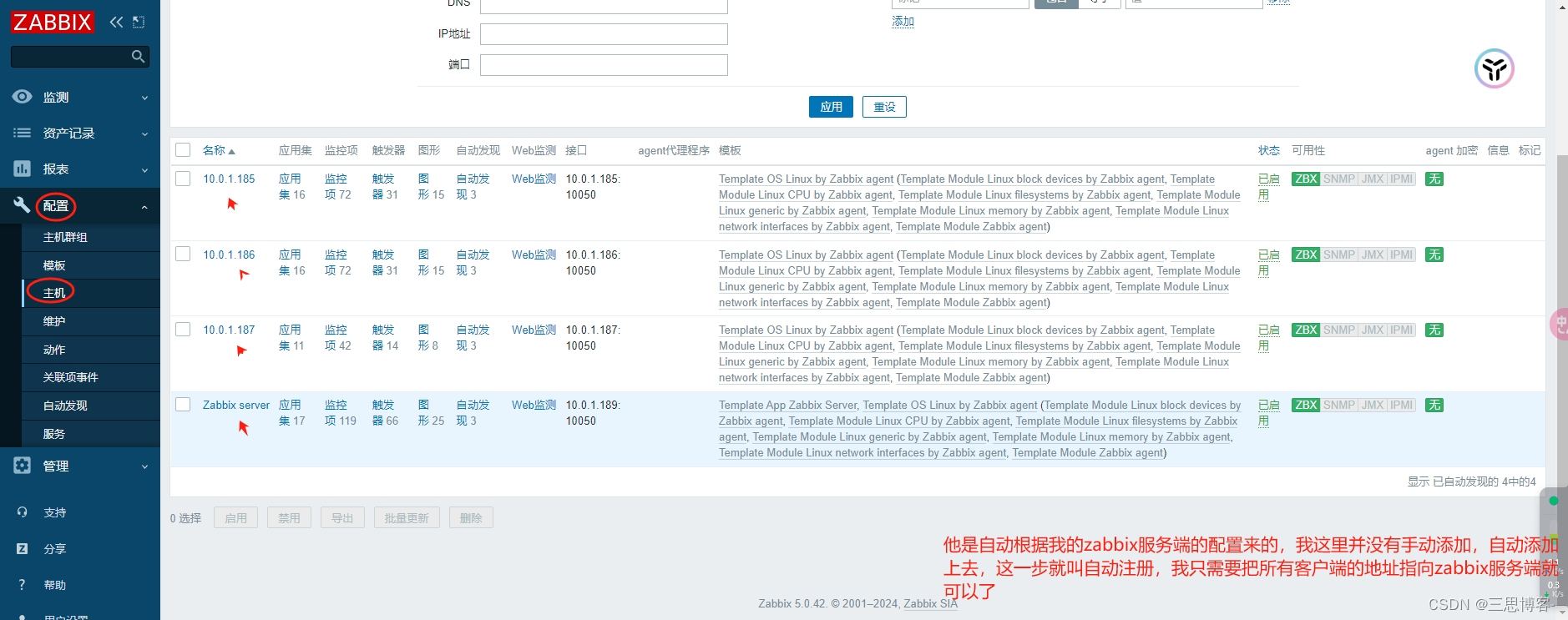Select the checkbox for host 10.0.1.187
The image size is (1568, 620).
point(183,329)
